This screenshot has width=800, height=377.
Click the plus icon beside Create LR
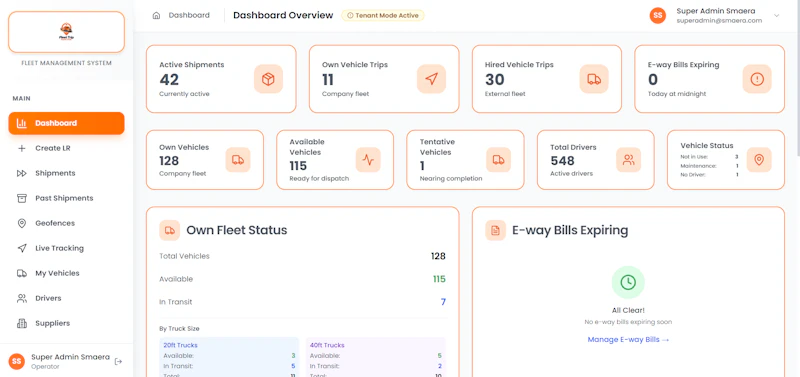click(x=21, y=148)
